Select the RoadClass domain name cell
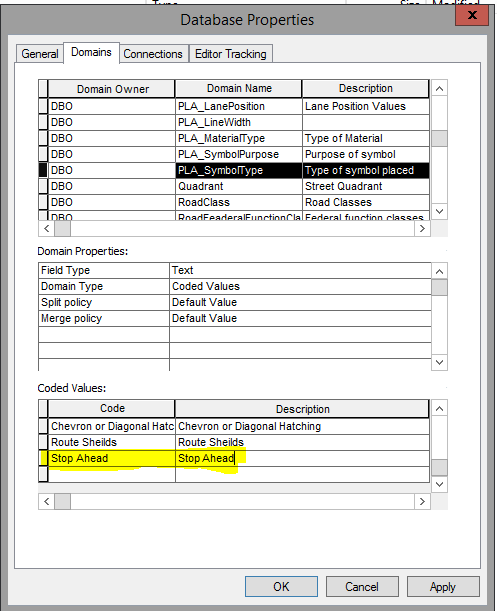The height and width of the screenshot is (611, 497). (239, 202)
